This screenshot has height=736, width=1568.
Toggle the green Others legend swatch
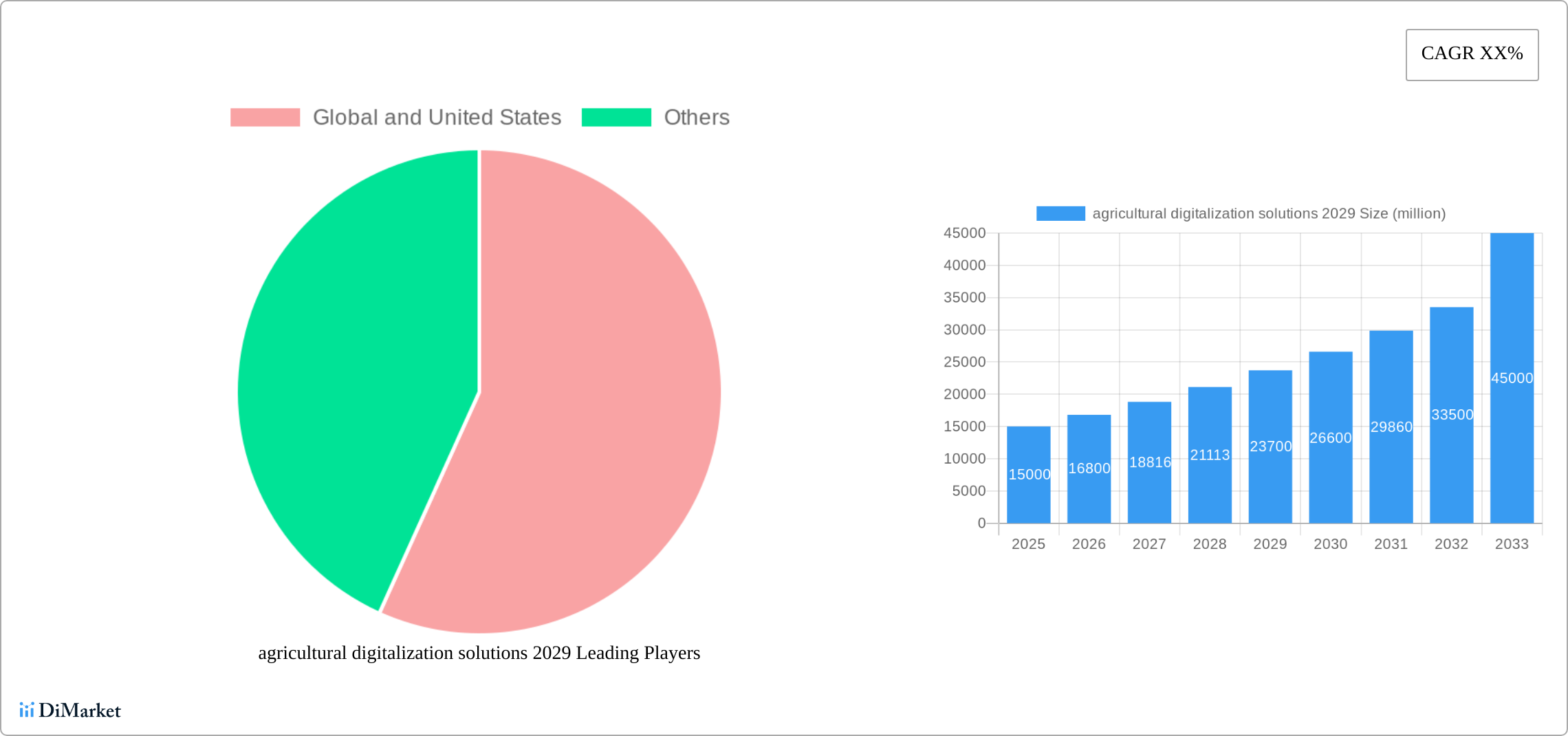click(616, 118)
